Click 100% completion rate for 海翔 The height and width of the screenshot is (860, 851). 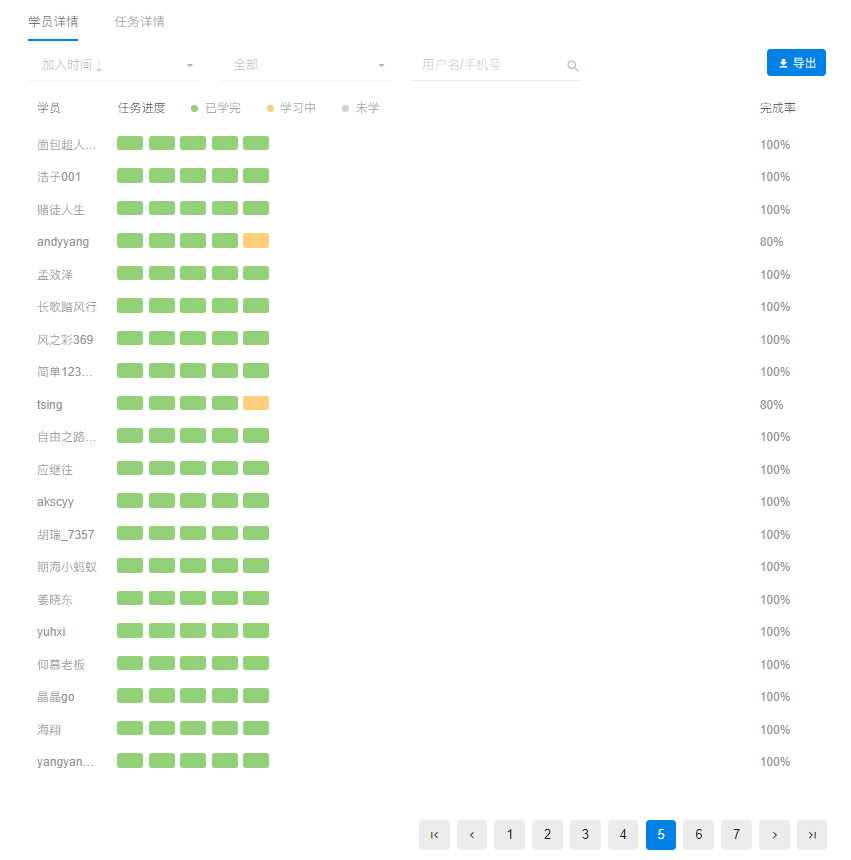click(775, 730)
